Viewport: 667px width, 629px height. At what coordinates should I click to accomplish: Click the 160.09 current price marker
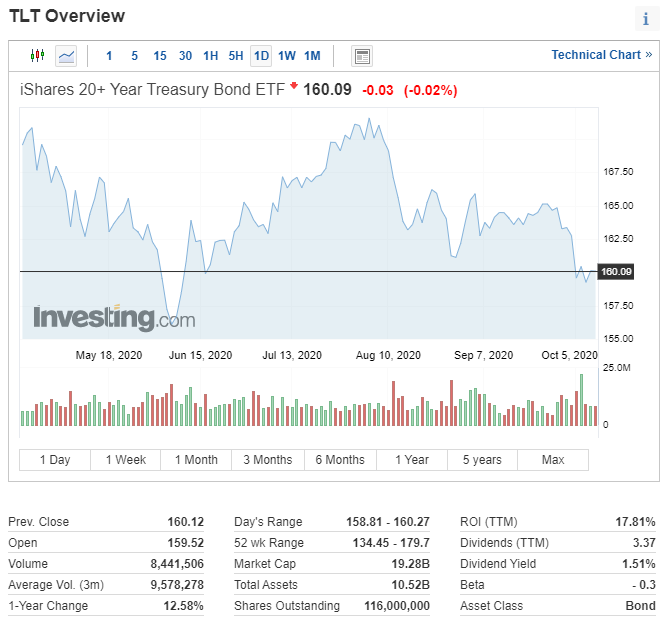(x=616, y=272)
